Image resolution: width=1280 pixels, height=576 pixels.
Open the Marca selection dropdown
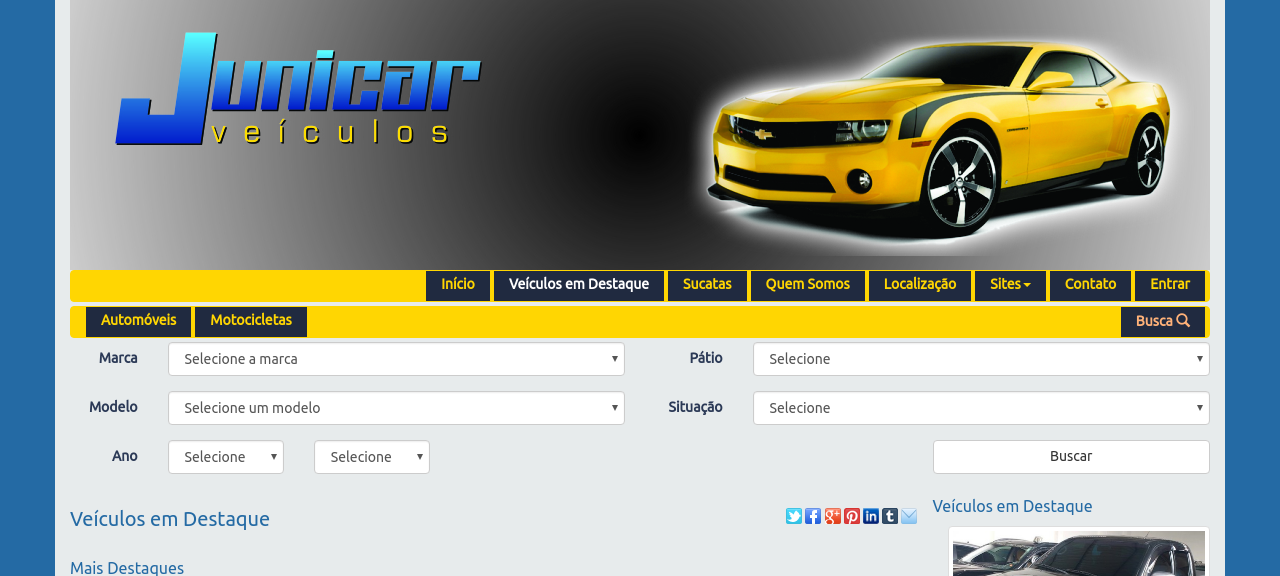tap(396, 359)
